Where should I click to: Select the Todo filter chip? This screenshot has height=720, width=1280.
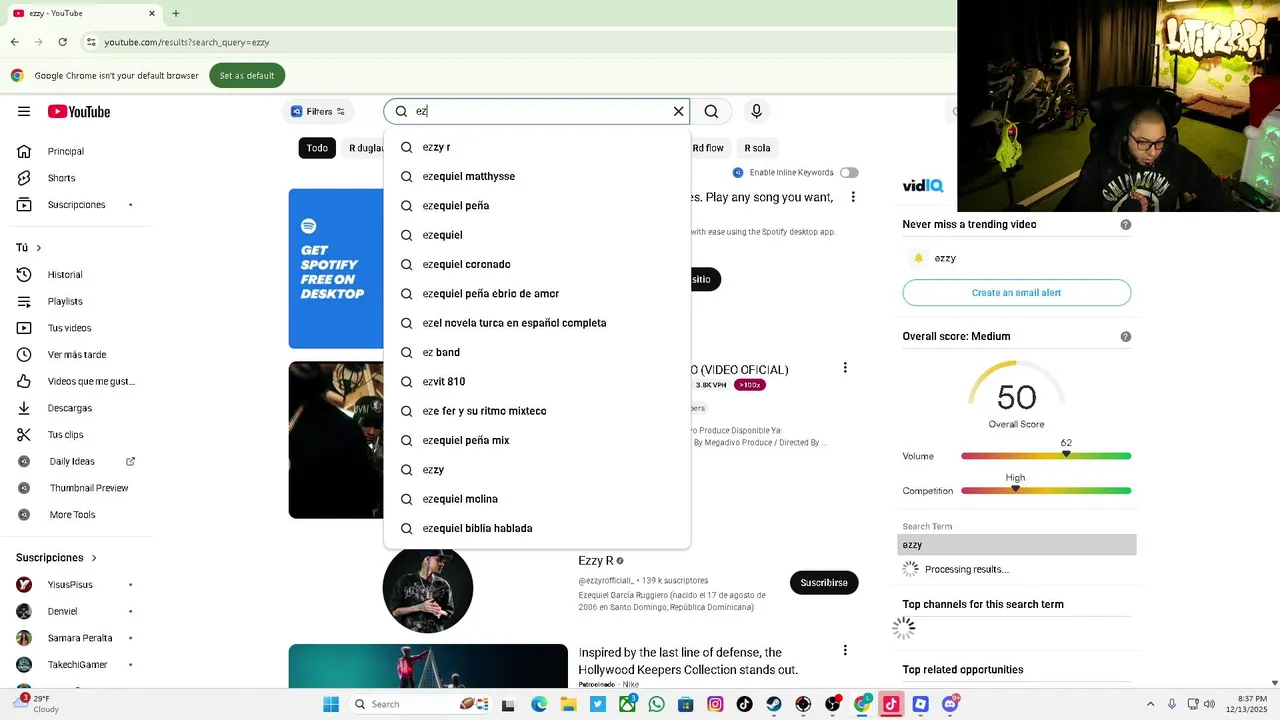point(317,148)
